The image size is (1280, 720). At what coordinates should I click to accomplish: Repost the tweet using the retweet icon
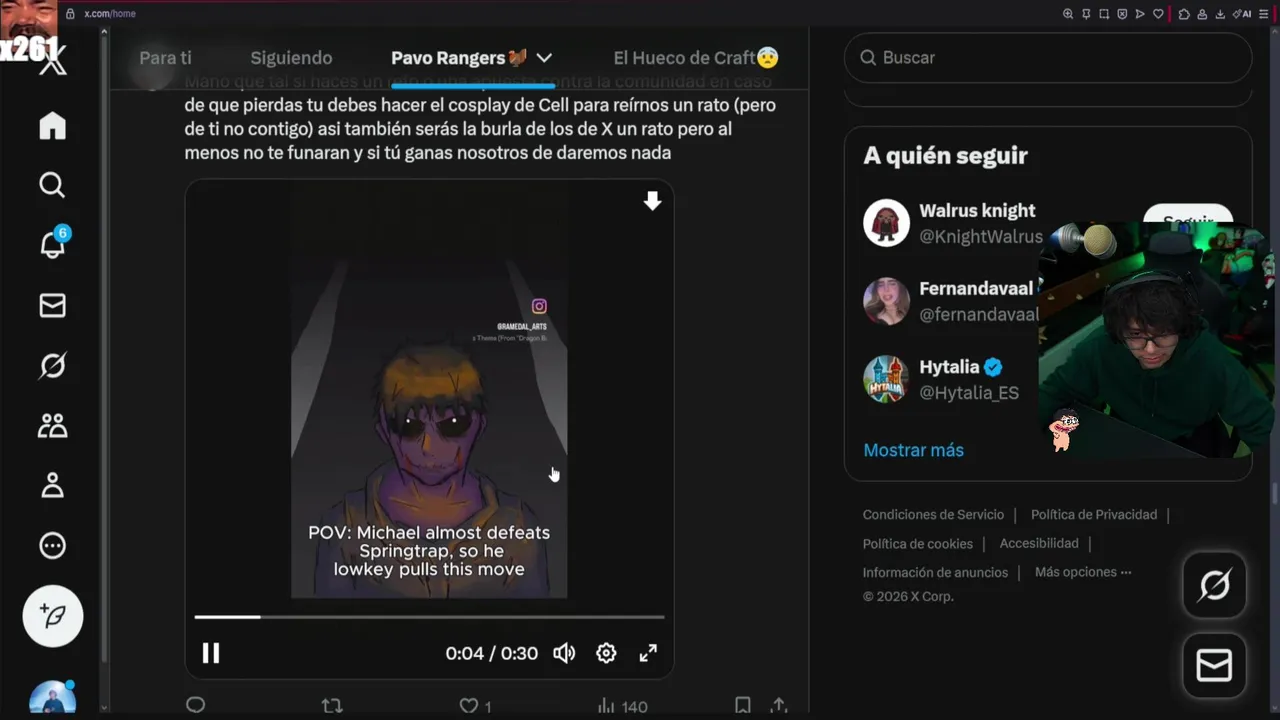click(332, 705)
